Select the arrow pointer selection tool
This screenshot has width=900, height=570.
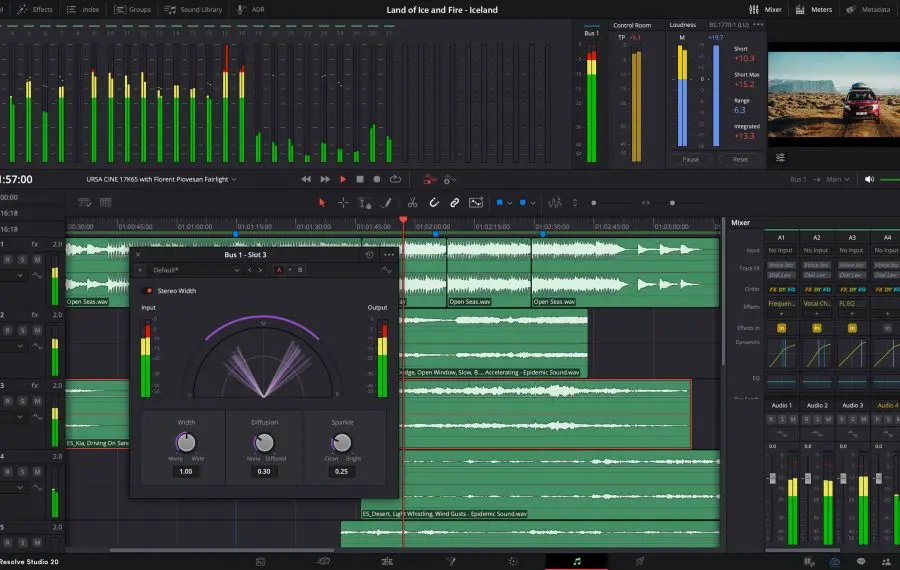pyautogui.click(x=322, y=203)
